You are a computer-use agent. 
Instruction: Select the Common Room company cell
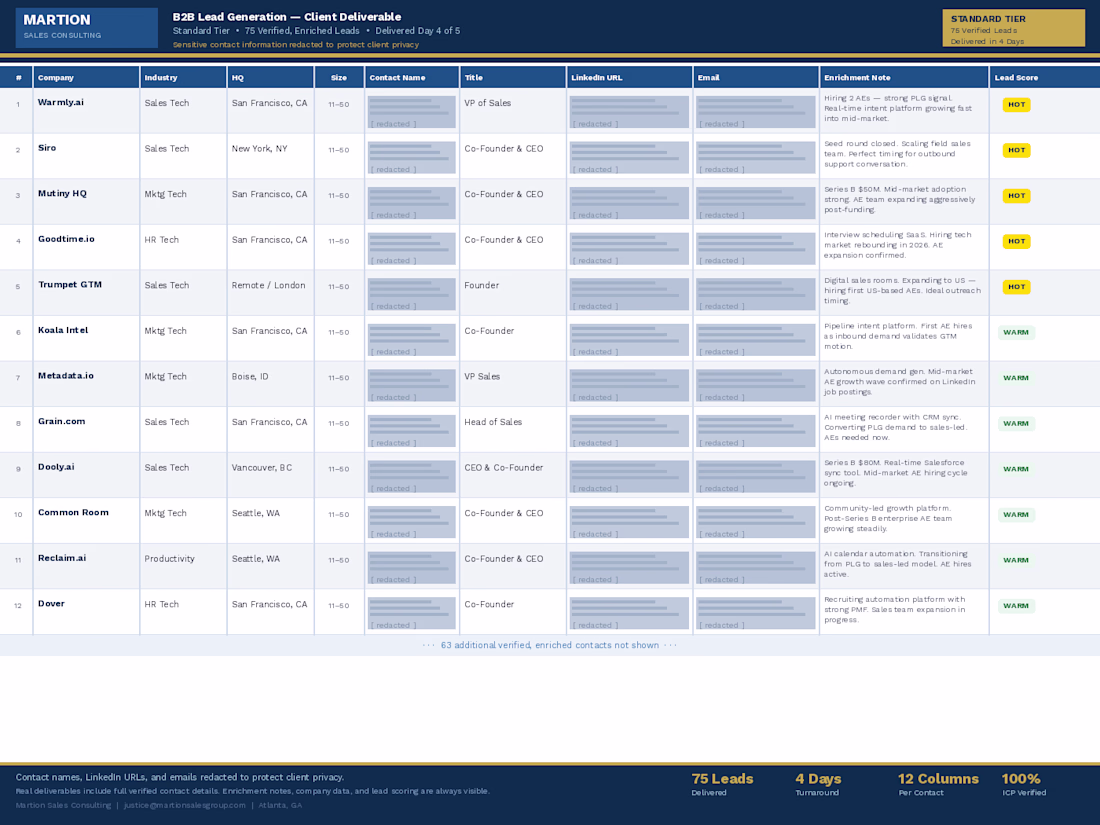click(86, 521)
